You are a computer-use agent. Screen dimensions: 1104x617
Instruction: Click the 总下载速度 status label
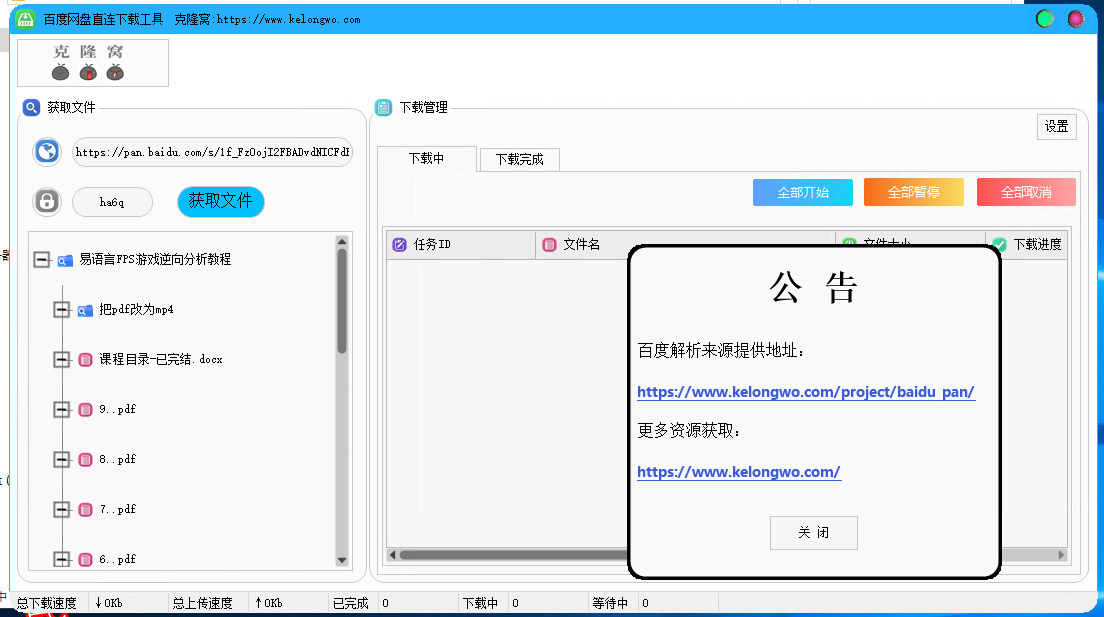pos(46,603)
